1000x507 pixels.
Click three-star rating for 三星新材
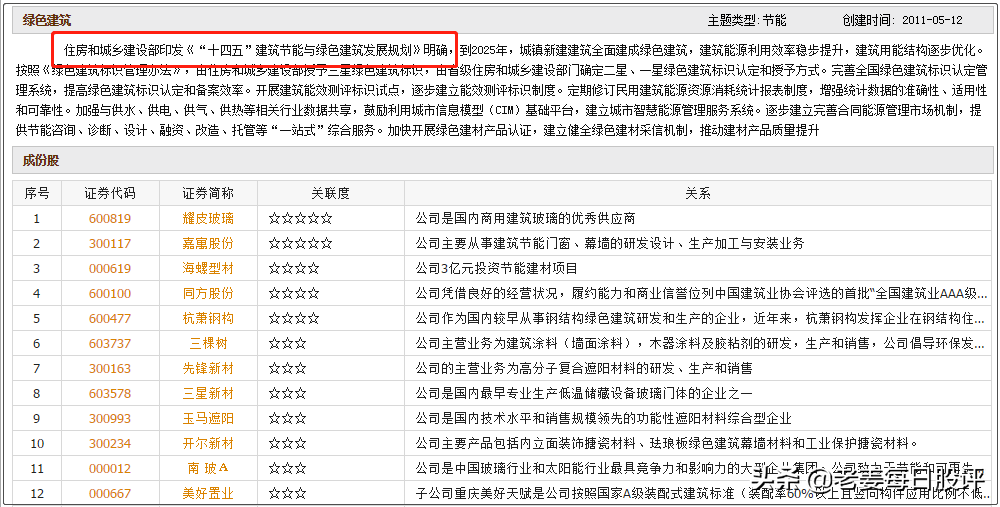click(288, 393)
